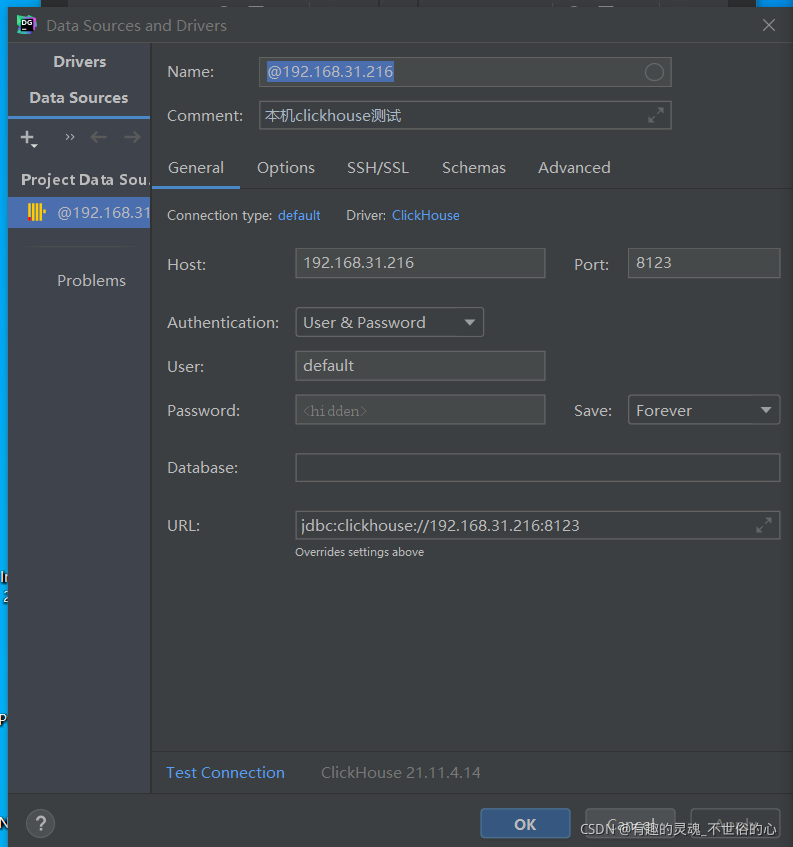Click Test Connection link
Screen dimensions: 793x847
[225, 772]
